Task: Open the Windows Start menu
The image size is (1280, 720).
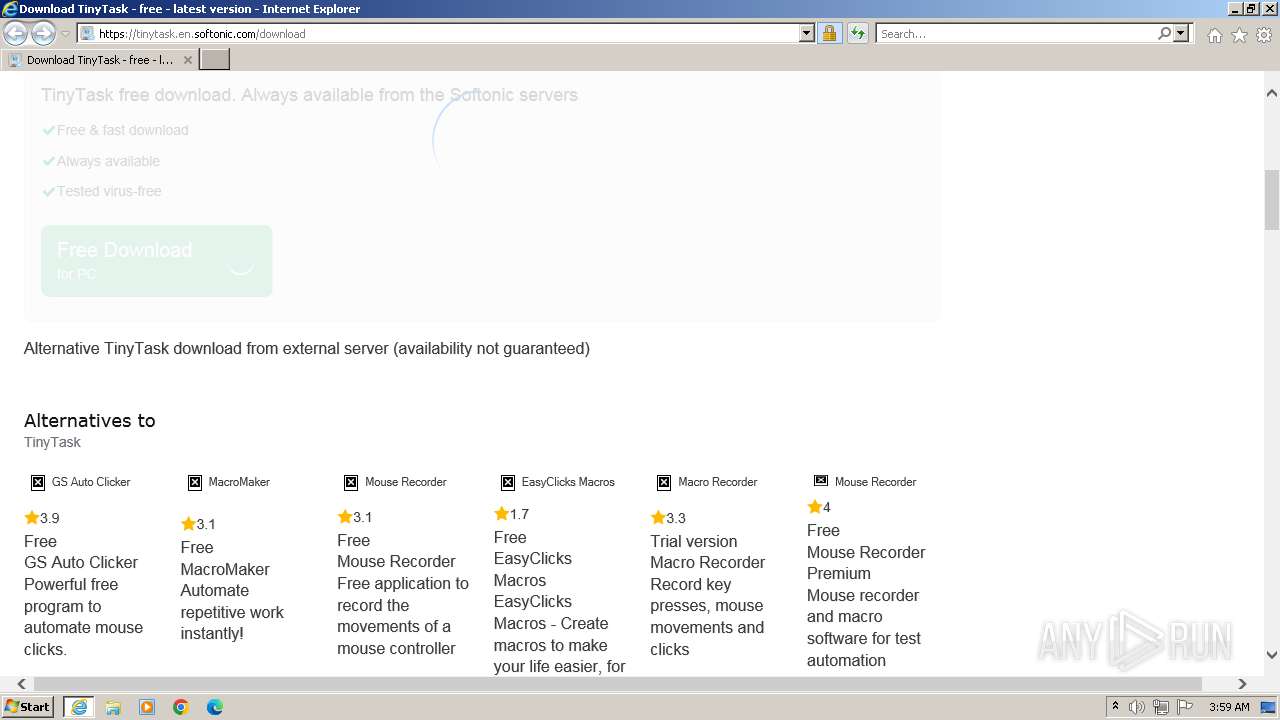Action: pos(28,706)
